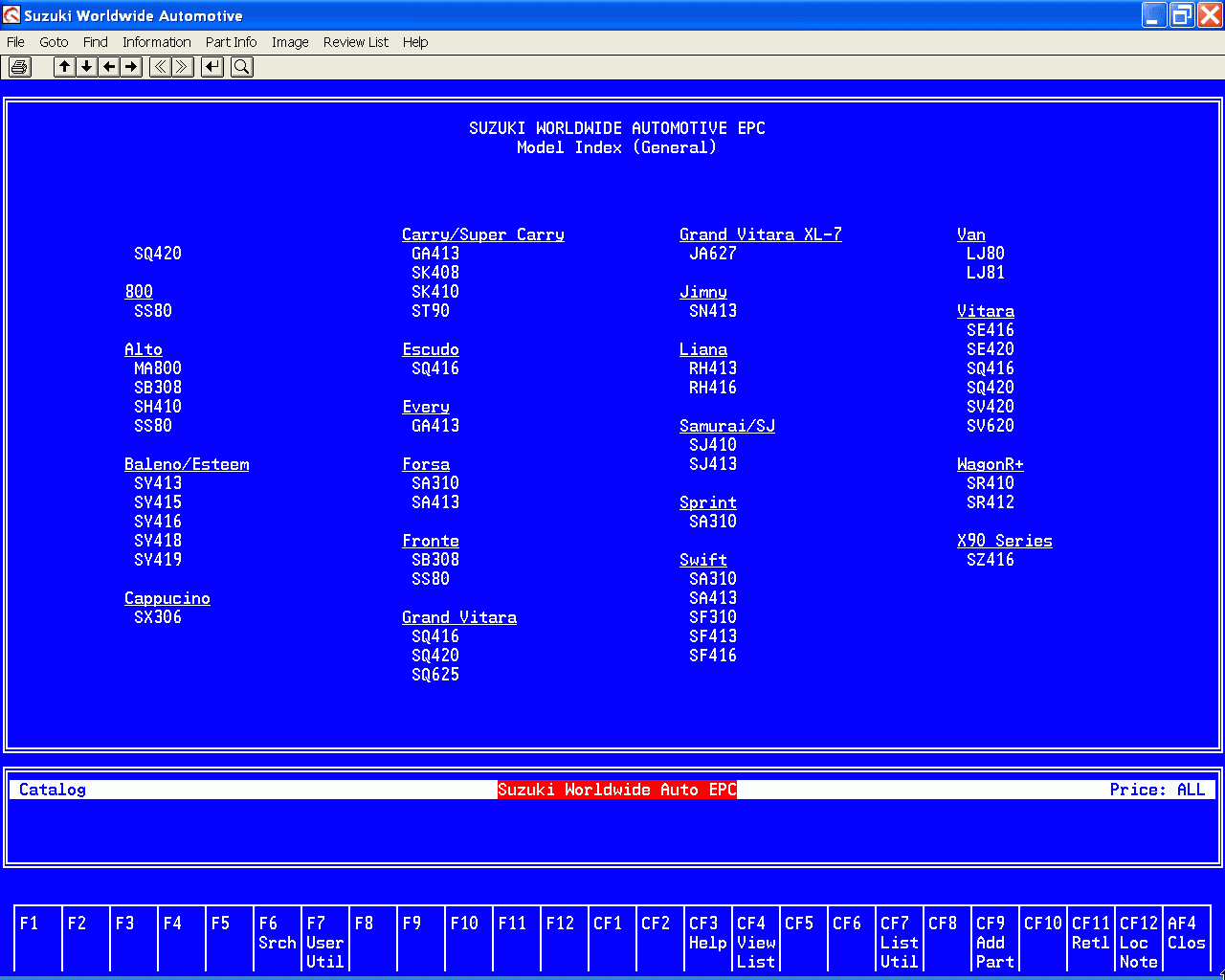Open the Goto menu
1225x980 pixels.
point(54,42)
